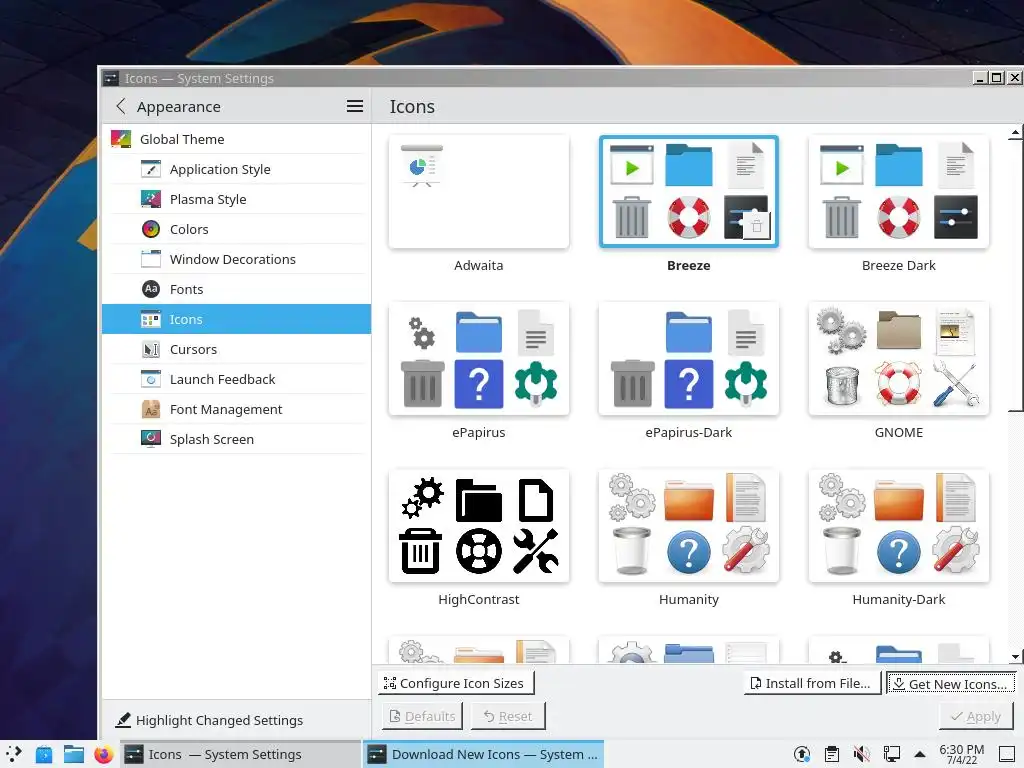The width and height of the screenshot is (1024, 768).
Task: Click the Splash Screen icon
Action: click(x=151, y=439)
